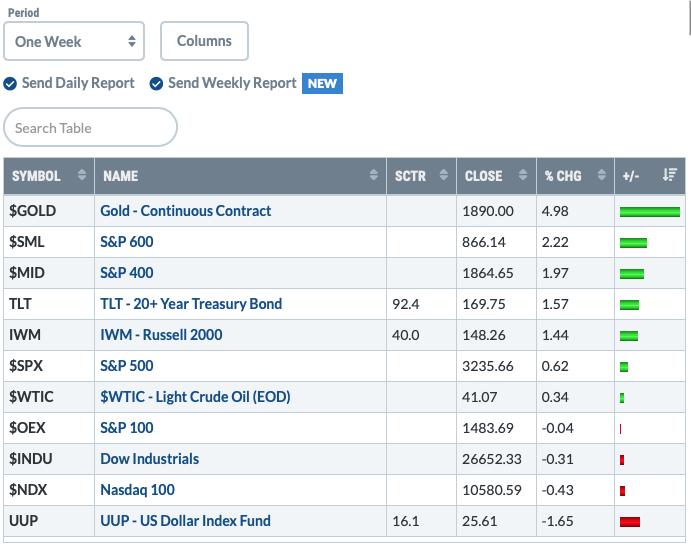Click the close value 10580.59
691x546 pixels.
point(492,490)
